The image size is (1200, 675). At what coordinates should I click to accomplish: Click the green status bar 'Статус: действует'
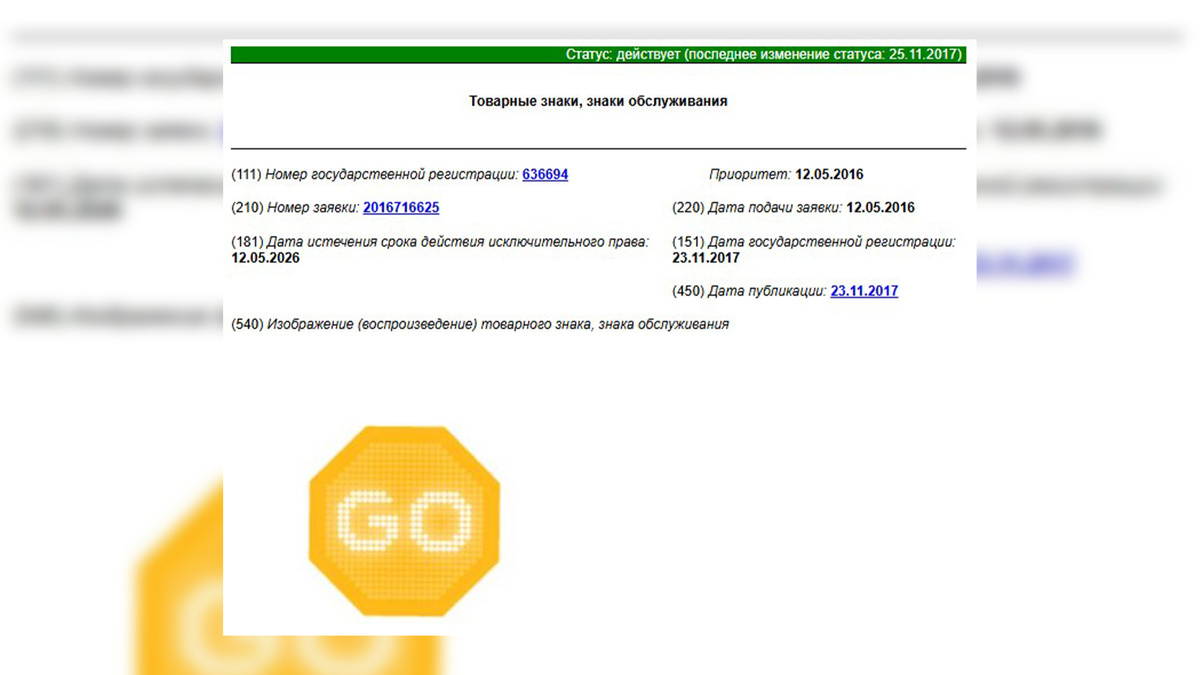click(x=598, y=55)
